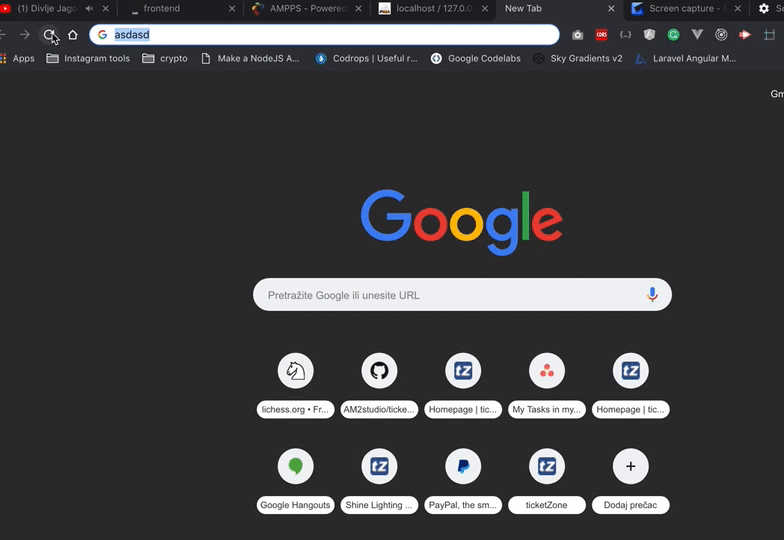The width and height of the screenshot is (784, 540).
Task: Open the Instagram tools bookmark folder
Action: point(88,58)
